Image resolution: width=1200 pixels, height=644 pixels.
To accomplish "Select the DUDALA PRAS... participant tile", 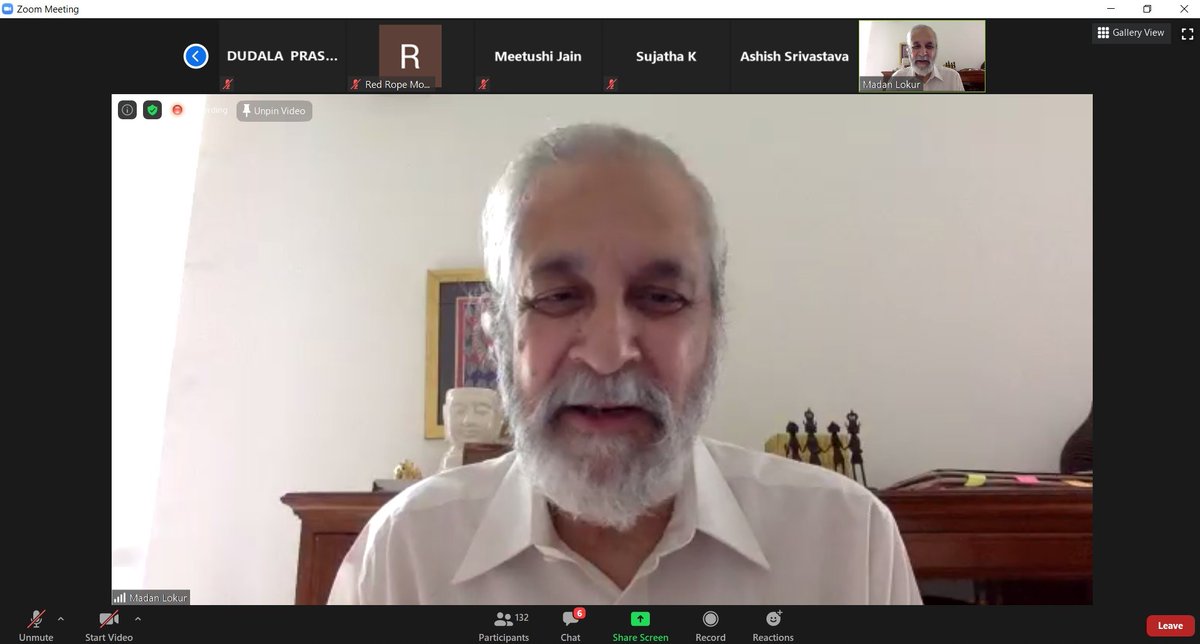I will (283, 57).
